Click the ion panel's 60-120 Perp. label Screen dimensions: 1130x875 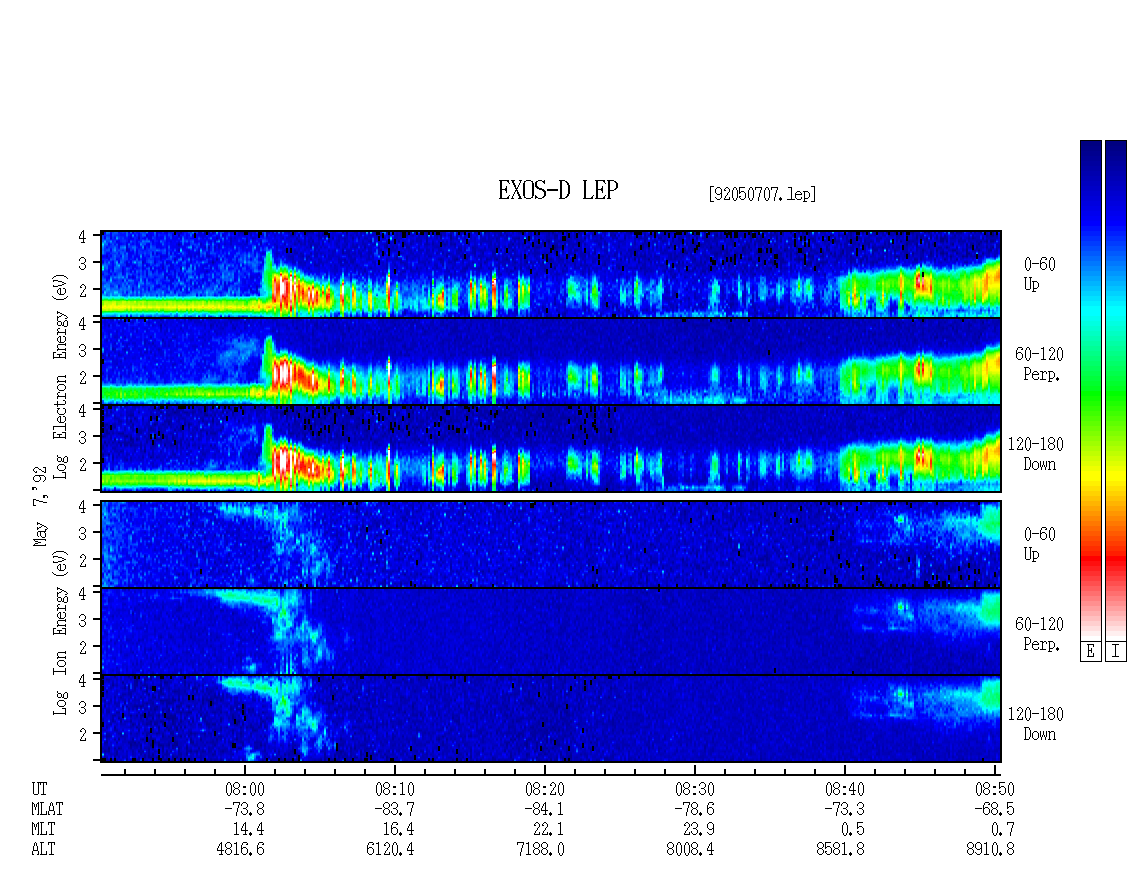tap(1039, 634)
